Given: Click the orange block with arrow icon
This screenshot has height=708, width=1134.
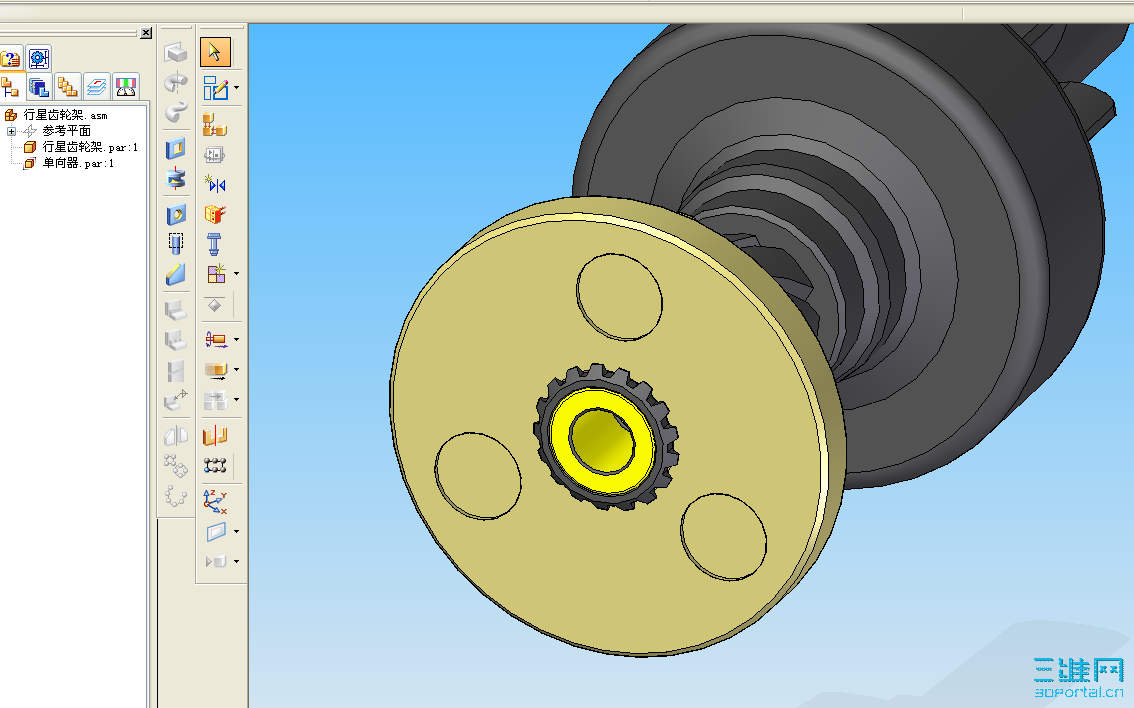Looking at the screenshot, I should 216,370.
